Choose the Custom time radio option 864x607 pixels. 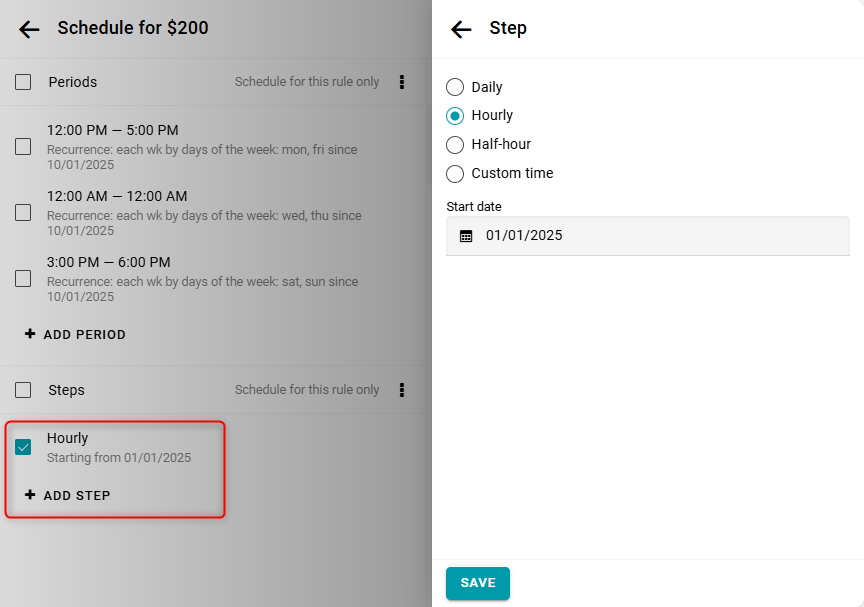coord(455,174)
